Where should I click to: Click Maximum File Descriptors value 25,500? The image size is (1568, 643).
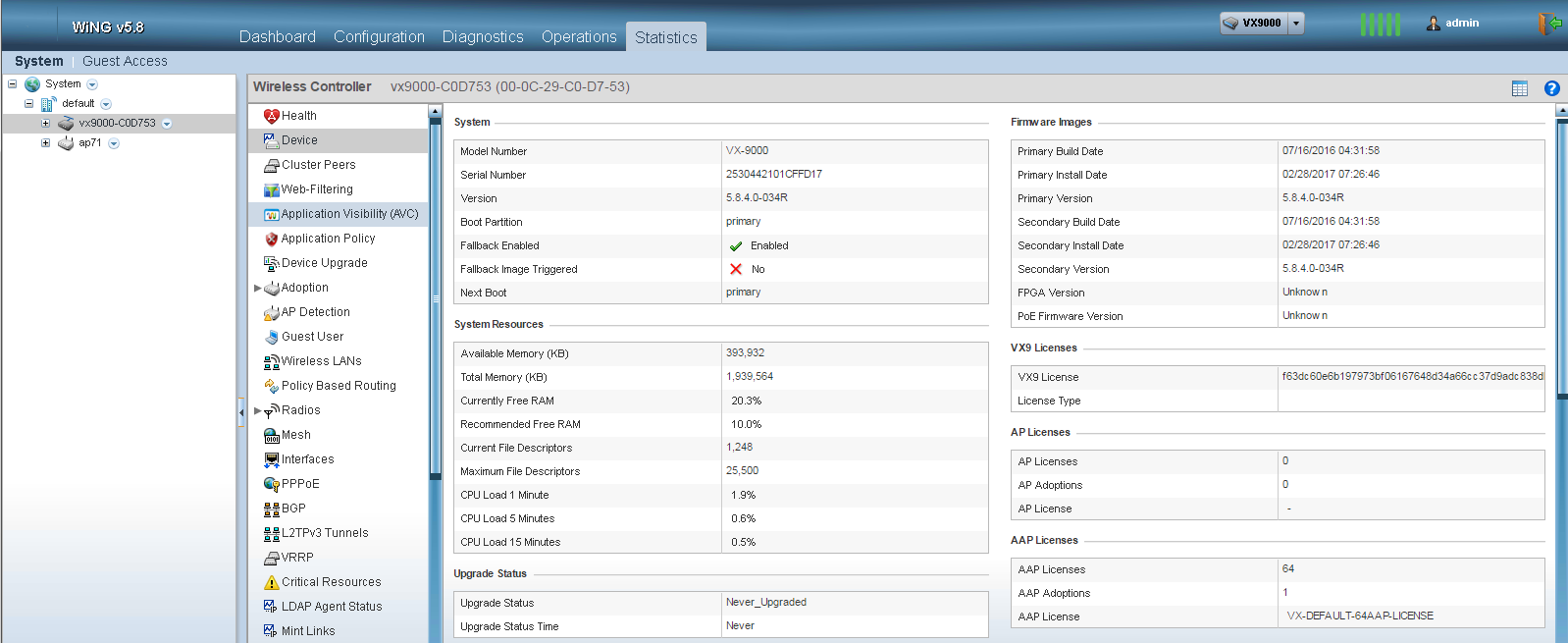[742, 471]
